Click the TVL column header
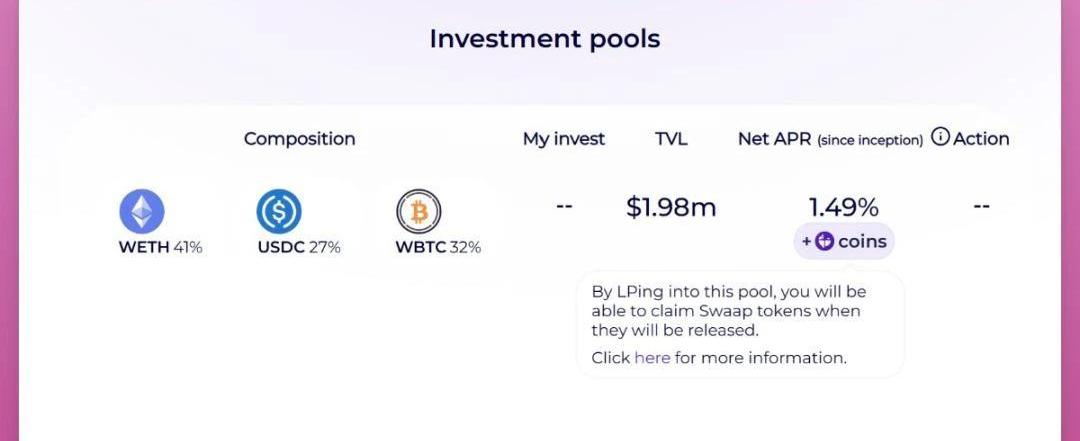This screenshot has width=1080, height=441. (671, 139)
